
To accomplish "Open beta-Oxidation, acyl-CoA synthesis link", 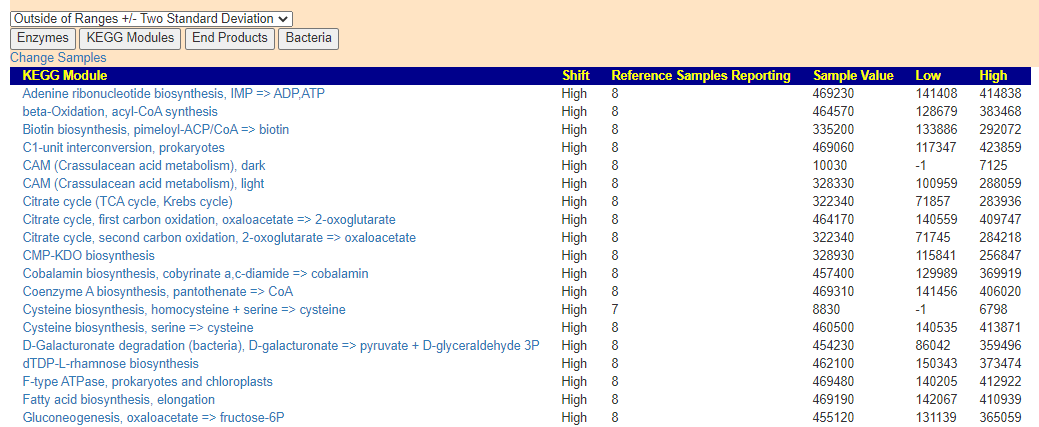I will coord(120,112).
